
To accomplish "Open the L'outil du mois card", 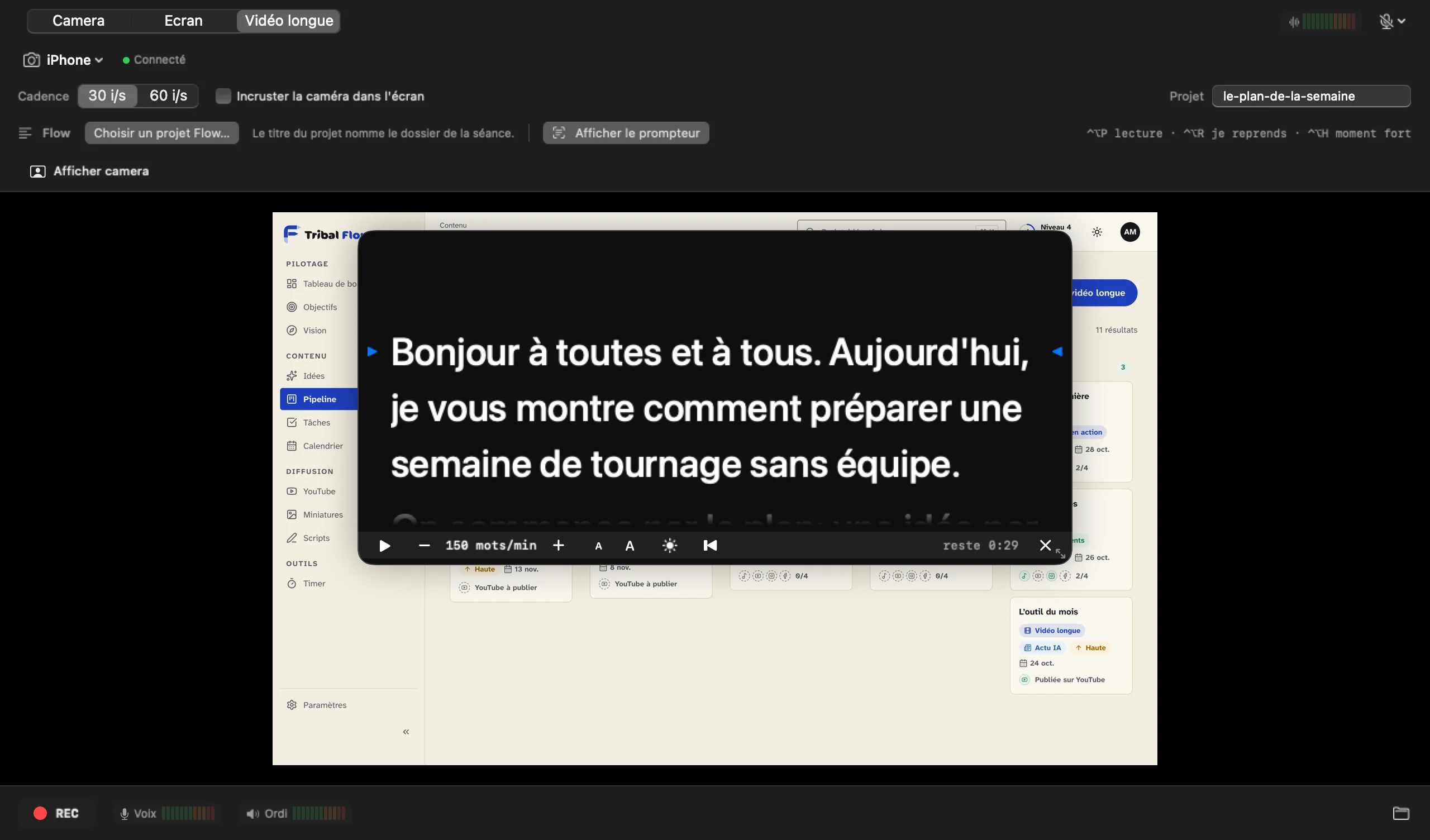I will 1071,645.
